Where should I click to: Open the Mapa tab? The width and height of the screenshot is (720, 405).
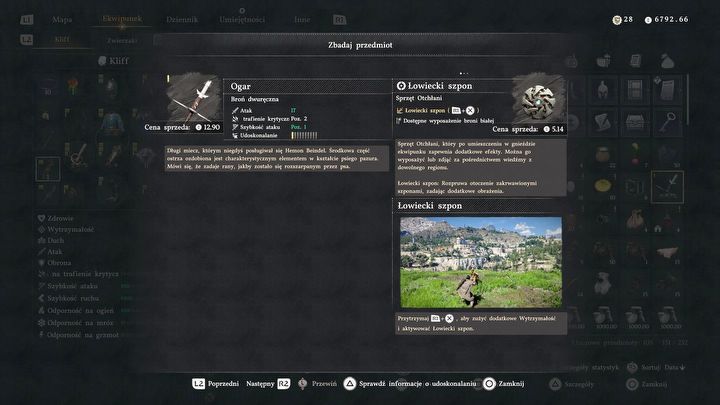click(62, 19)
